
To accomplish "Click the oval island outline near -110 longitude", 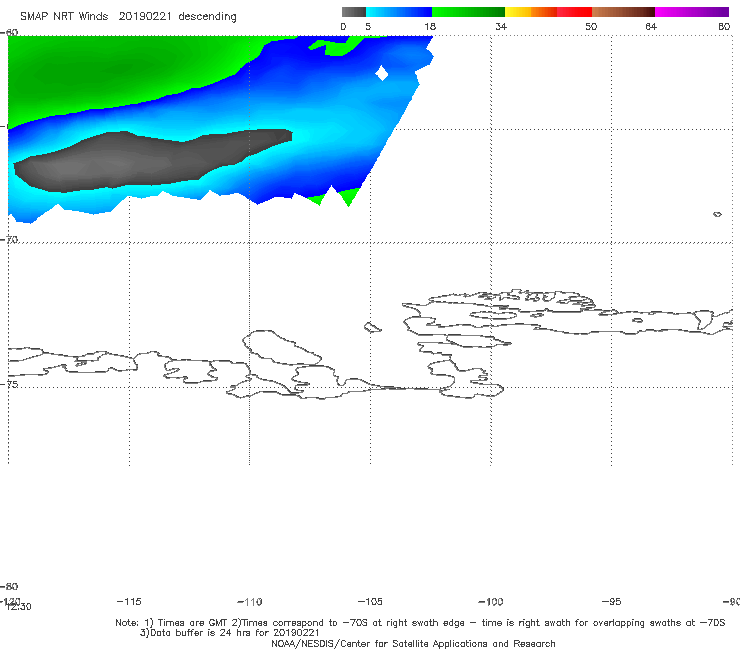I will 282,347.
